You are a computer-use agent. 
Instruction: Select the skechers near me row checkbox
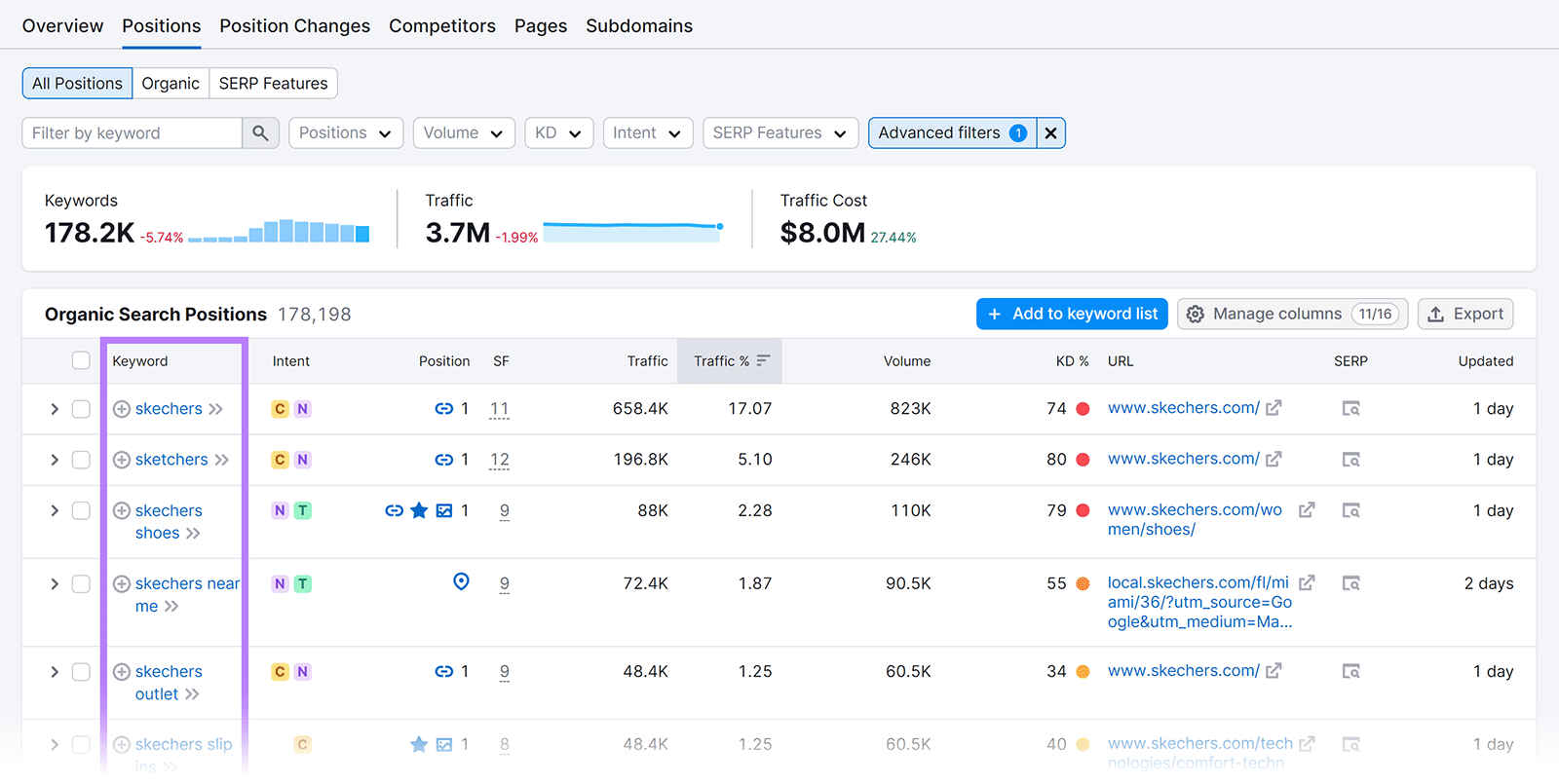(x=81, y=584)
